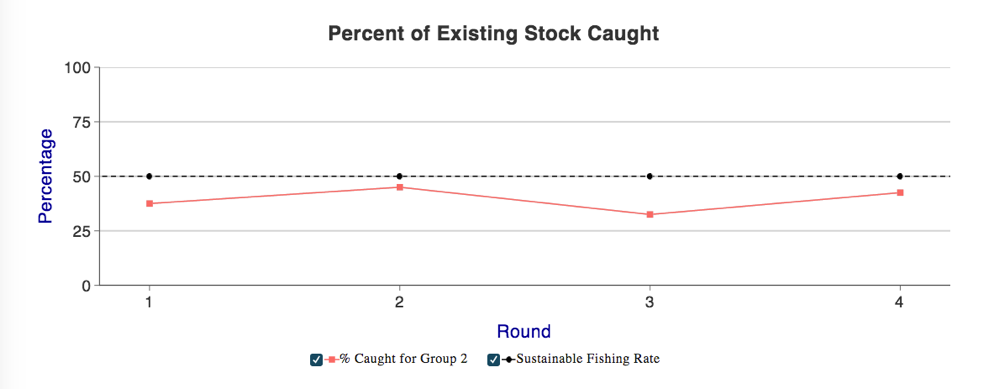Click the black Sustainable Rate point at Round 2
1005x389 pixels.
click(400, 176)
